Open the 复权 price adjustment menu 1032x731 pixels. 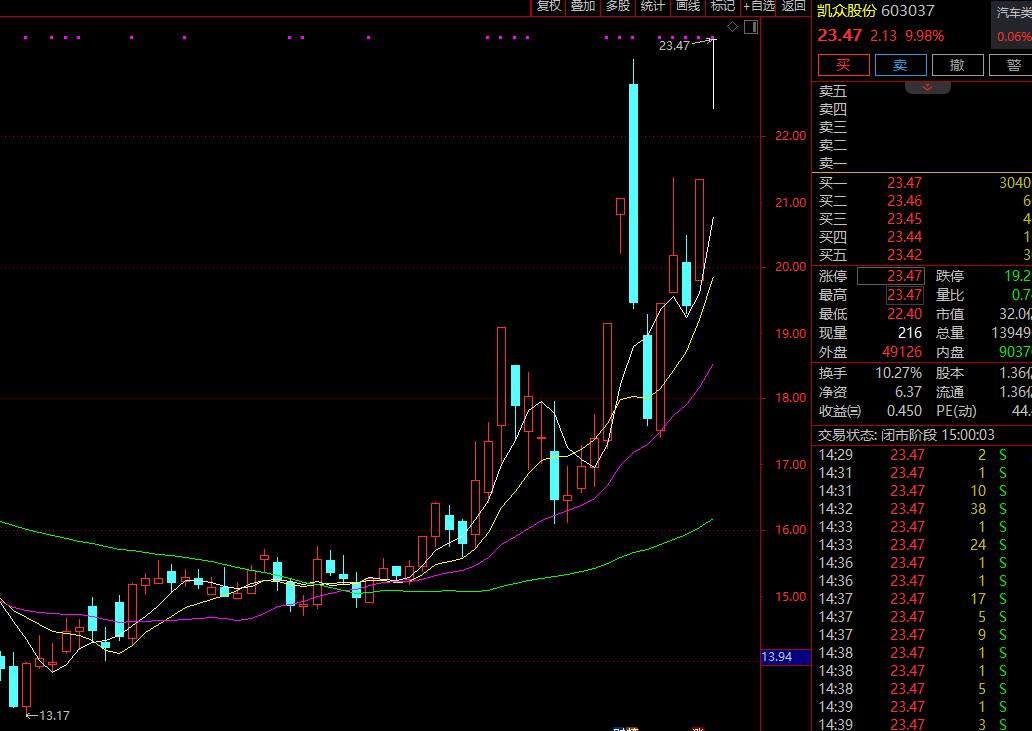point(549,6)
